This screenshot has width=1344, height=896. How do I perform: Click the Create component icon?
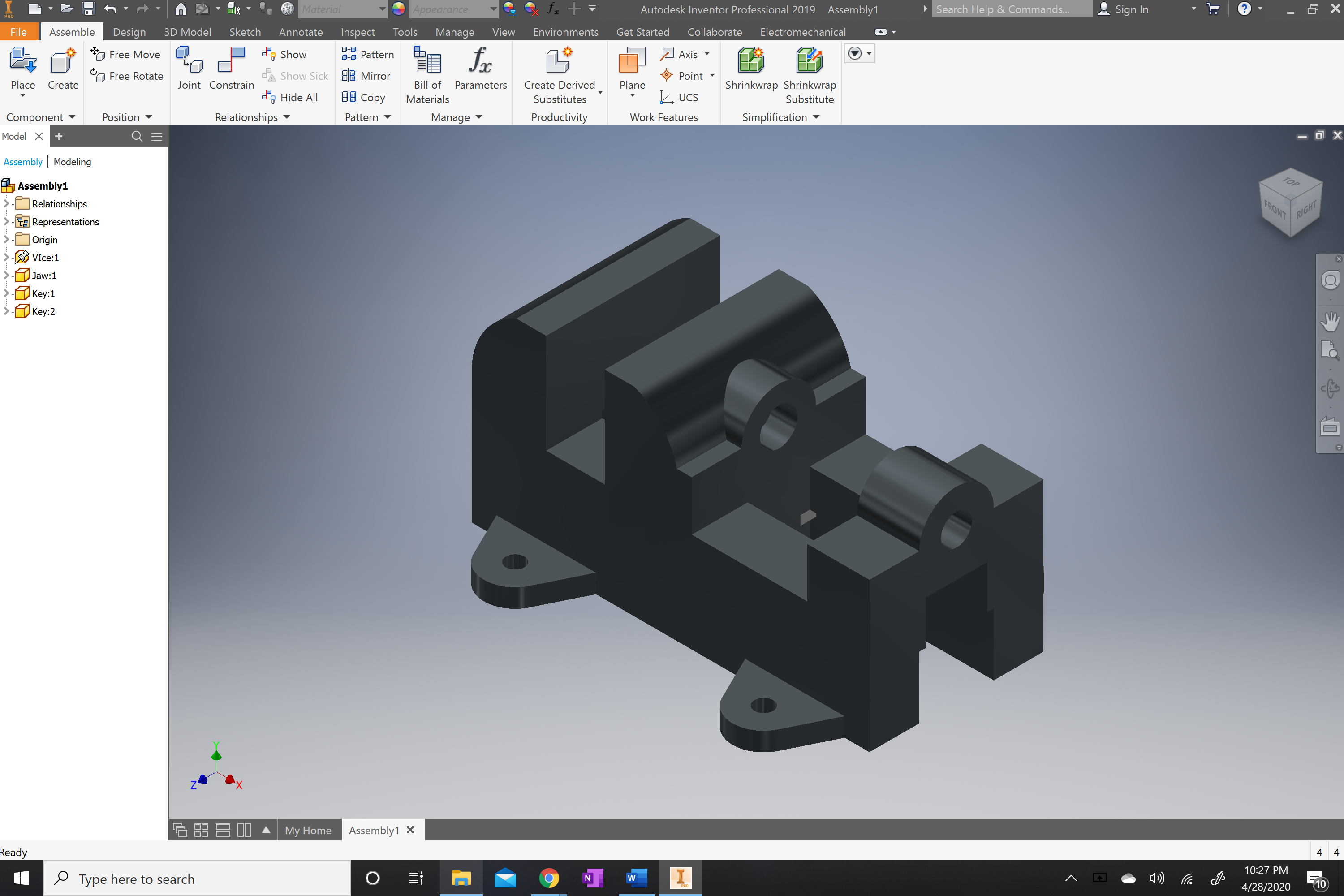pyautogui.click(x=63, y=60)
